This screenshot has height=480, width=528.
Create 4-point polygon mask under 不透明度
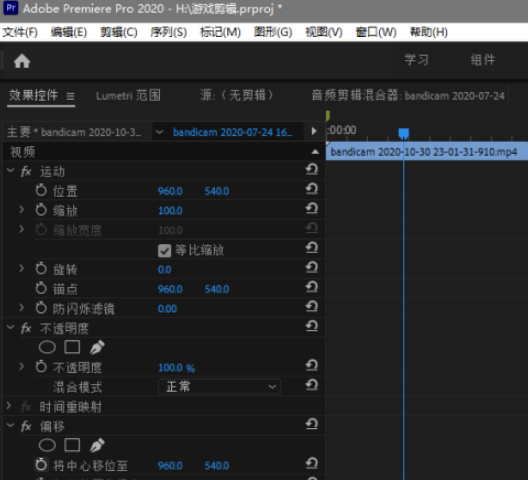[x=72, y=347]
